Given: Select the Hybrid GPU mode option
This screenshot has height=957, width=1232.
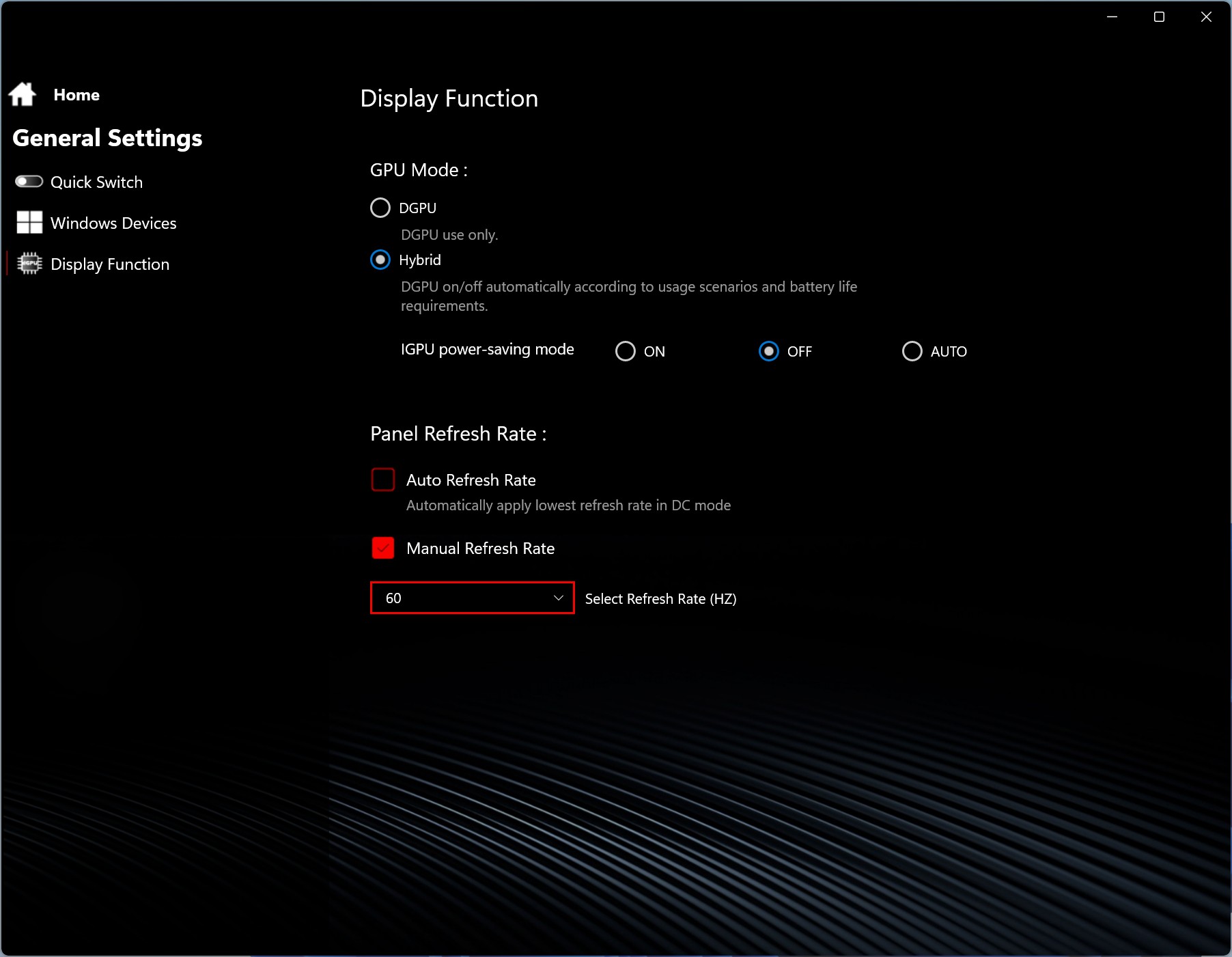Looking at the screenshot, I should [380, 260].
